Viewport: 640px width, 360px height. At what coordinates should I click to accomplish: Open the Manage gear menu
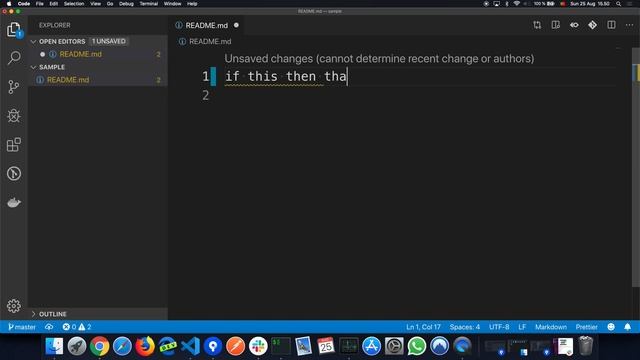[13, 306]
